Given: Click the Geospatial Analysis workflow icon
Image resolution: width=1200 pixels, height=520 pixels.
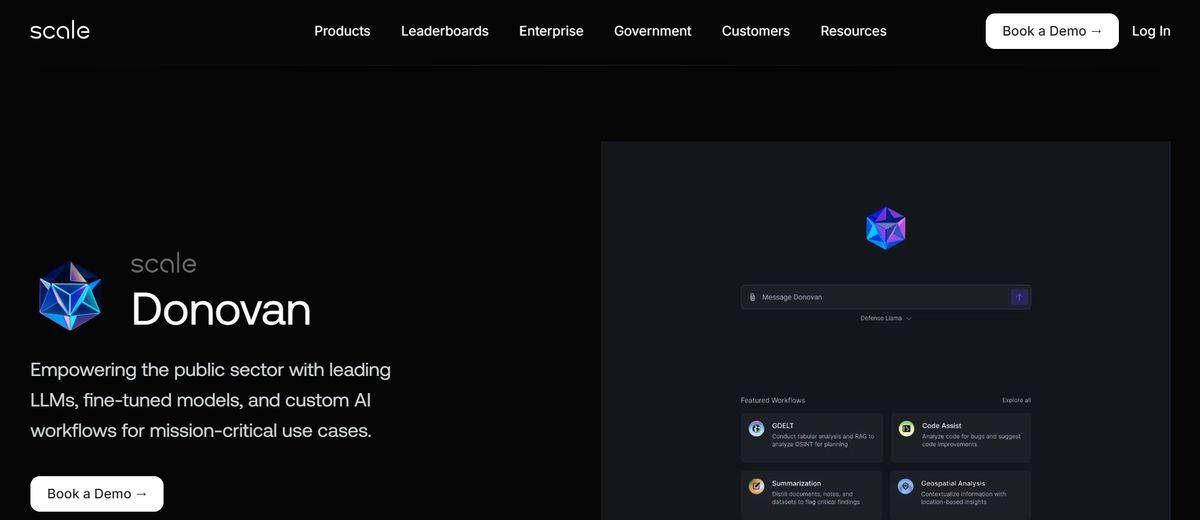Looking at the screenshot, I should 906,487.
